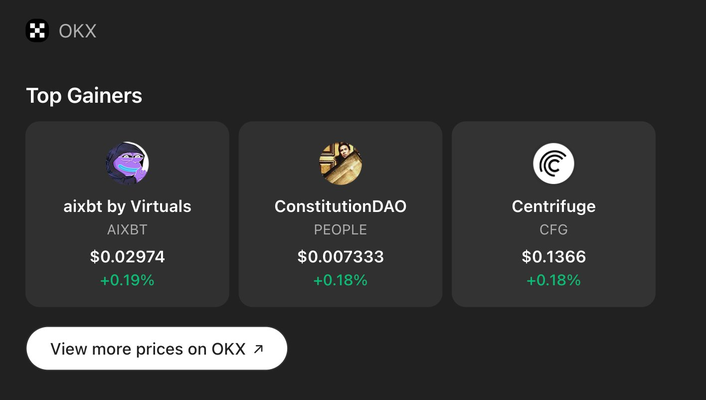Viewport: 706px width, 400px height.
Task: Click the ConstitutionDAO coin avatar
Action: point(340,163)
